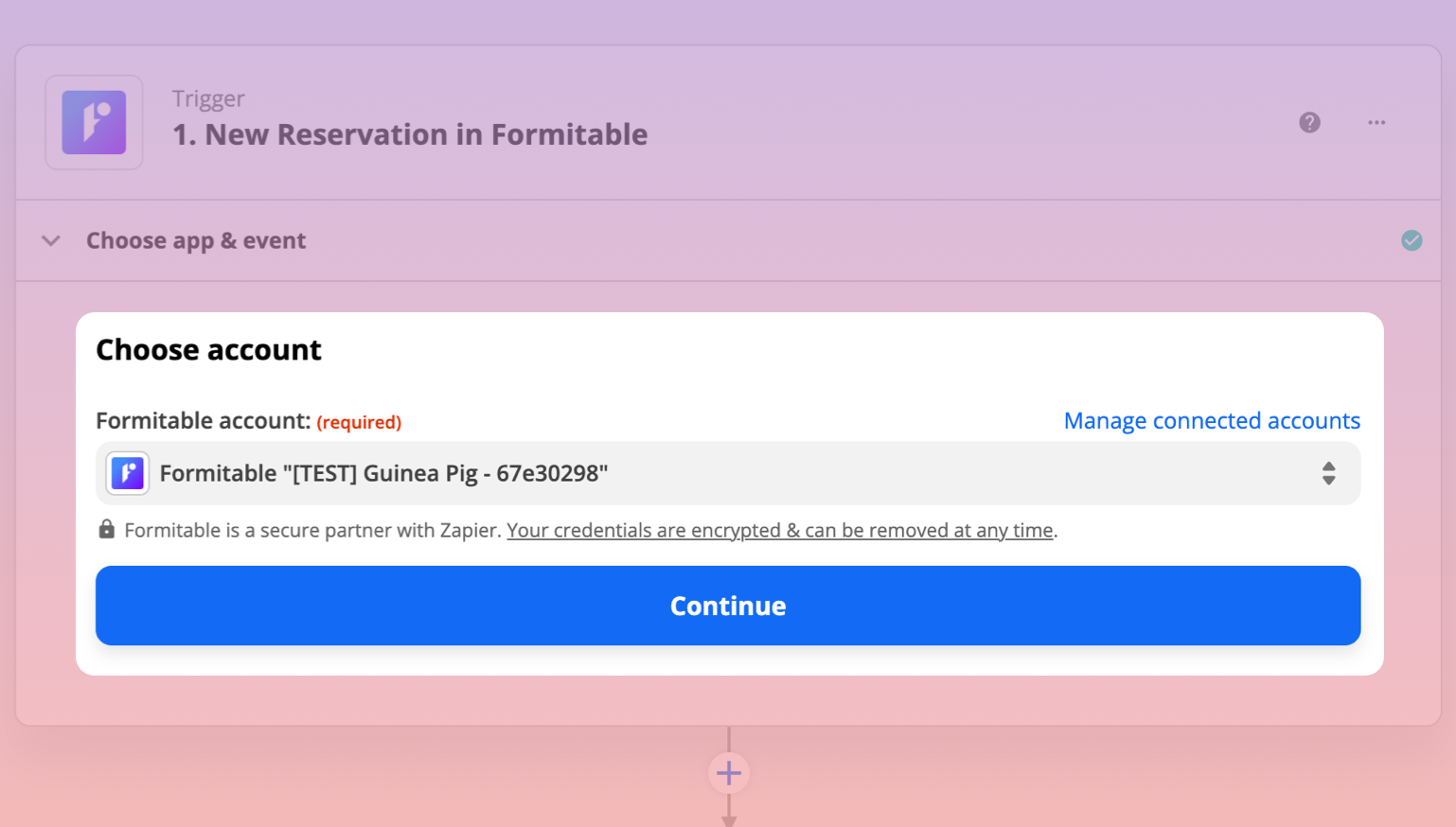The image size is (1456, 827).
Task: Select the Choose app & event section header
Action: click(x=196, y=240)
